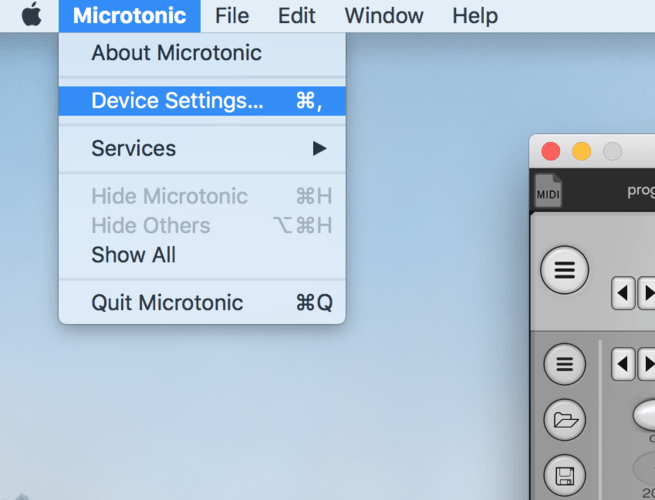Click the floppy disk save button
Screen dimensions: 655x500
565,475
